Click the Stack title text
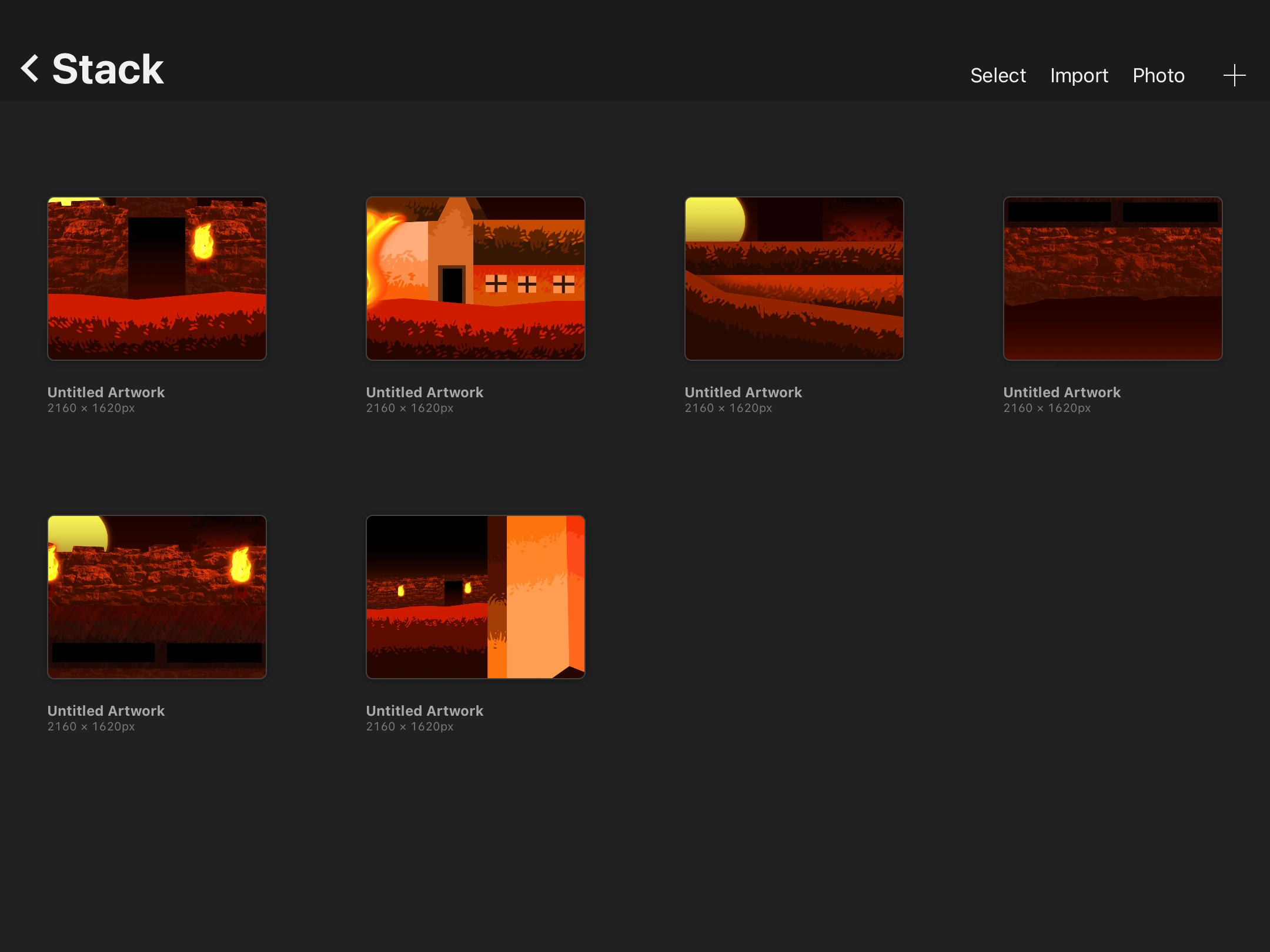The image size is (1270, 952). [108, 69]
